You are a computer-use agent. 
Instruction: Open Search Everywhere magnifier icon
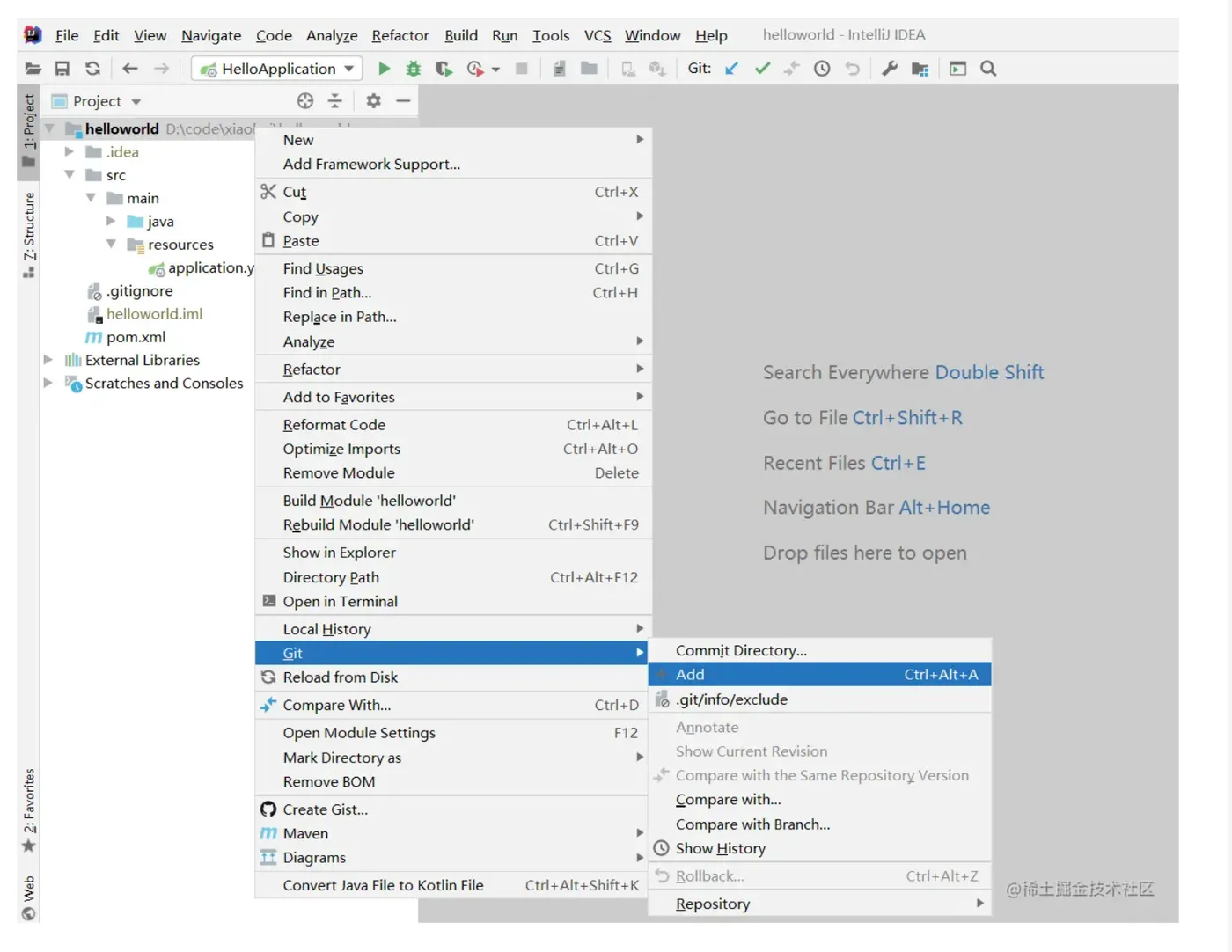pyautogui.click(x=988, y=69)
